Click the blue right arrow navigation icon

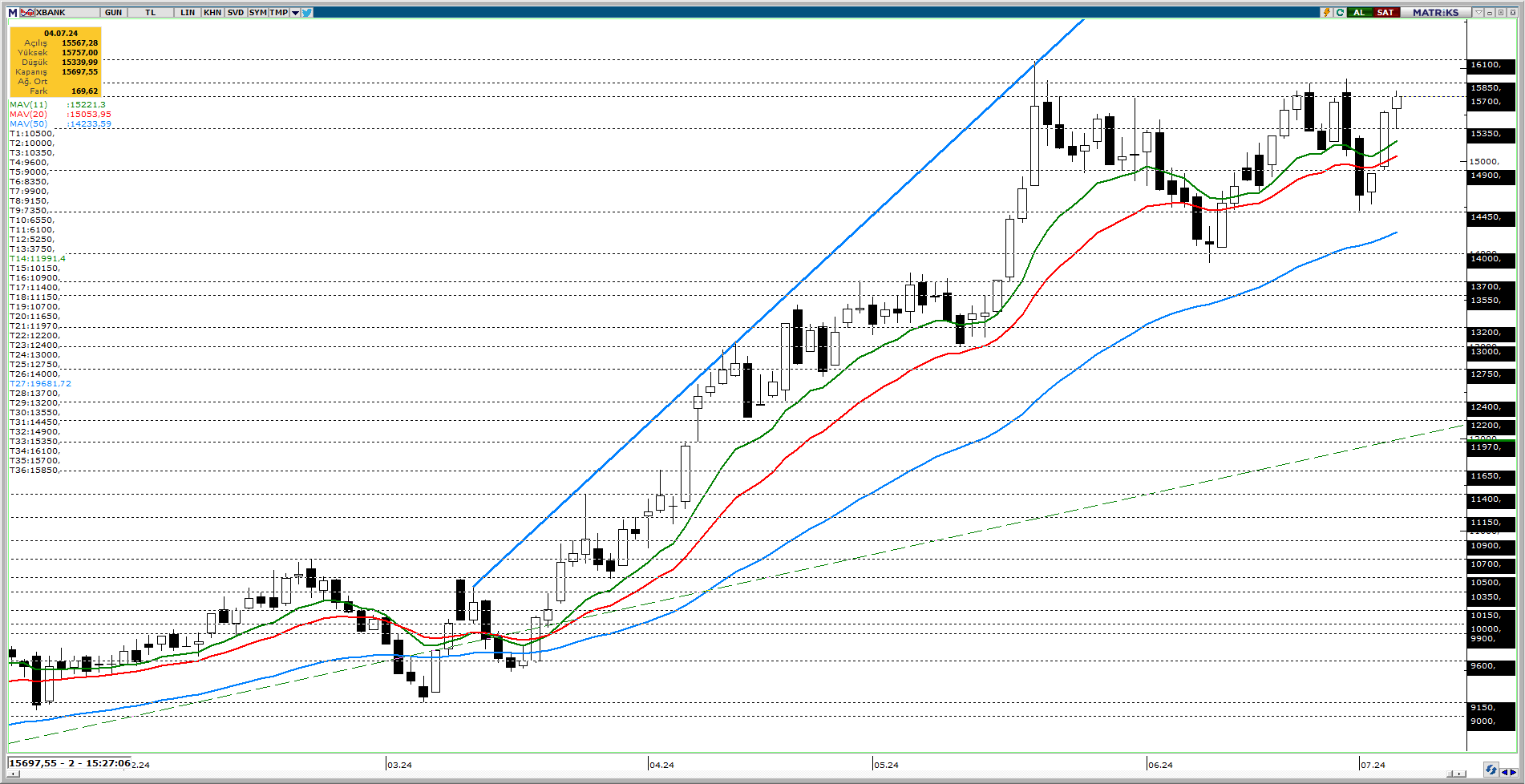coord(1514,772)
